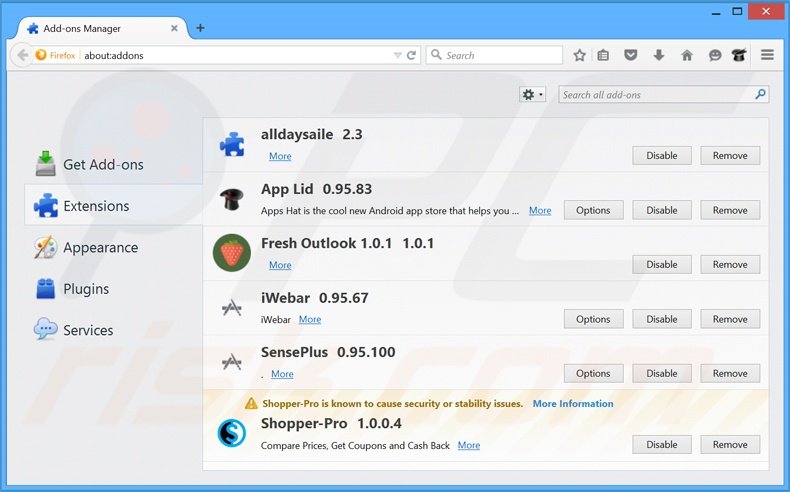Select the Extensions category
790x492 pixels.
(114, 205)
